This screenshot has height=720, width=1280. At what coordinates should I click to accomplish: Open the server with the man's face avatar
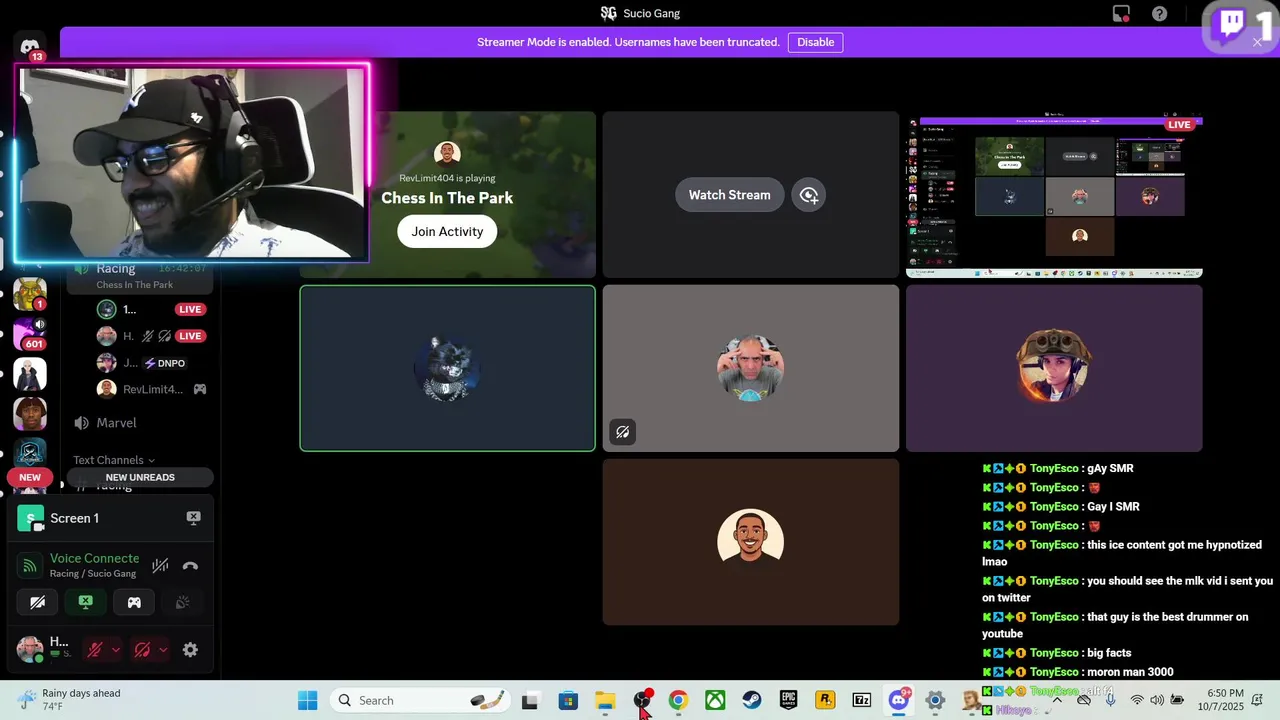point(30,414)
